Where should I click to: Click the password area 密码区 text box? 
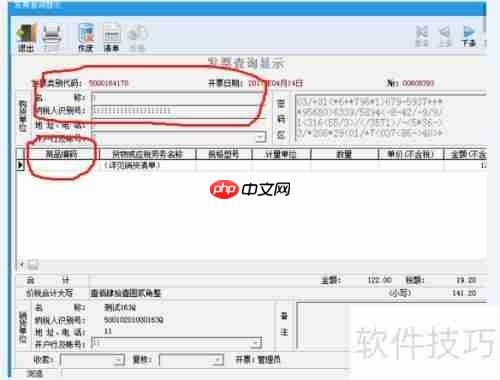point(391,118)
